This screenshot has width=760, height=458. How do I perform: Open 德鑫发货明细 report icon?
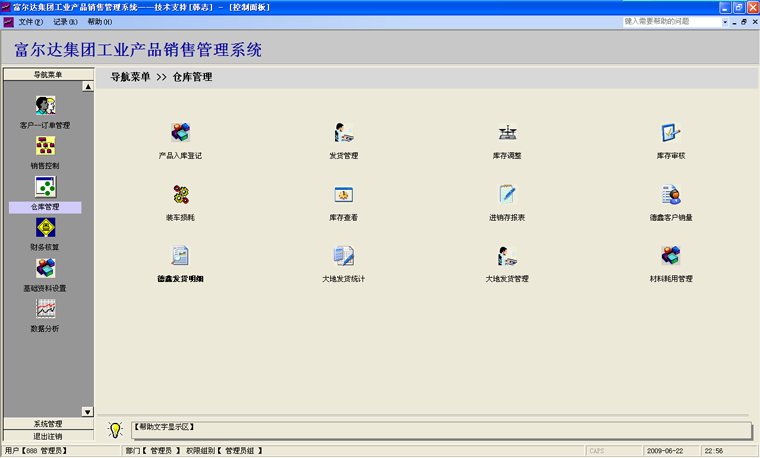[180, 255]
